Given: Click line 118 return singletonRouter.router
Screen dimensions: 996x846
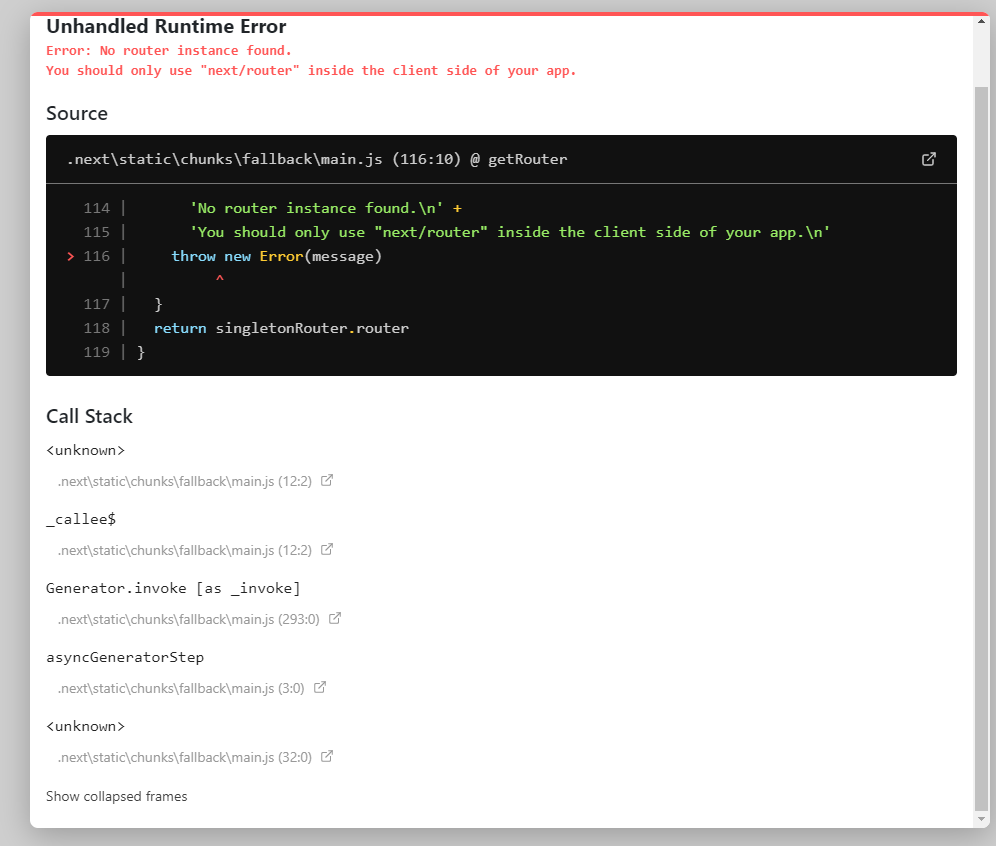Looking at the screenshot, I should tap(281, 328).
